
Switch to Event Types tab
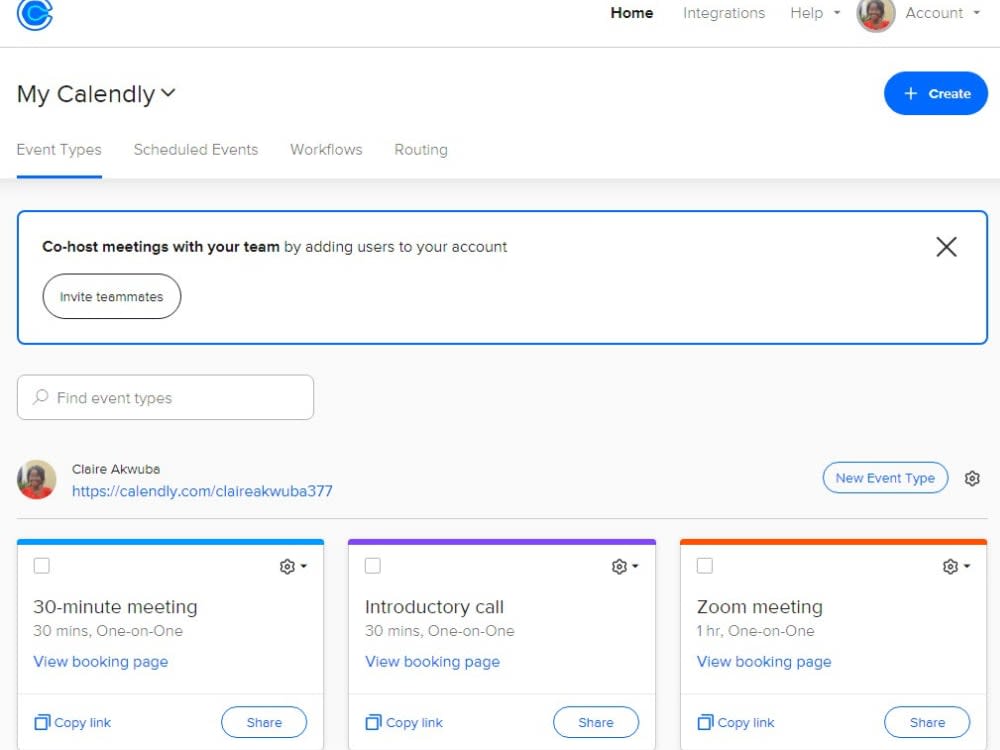[x=59, y=150]
